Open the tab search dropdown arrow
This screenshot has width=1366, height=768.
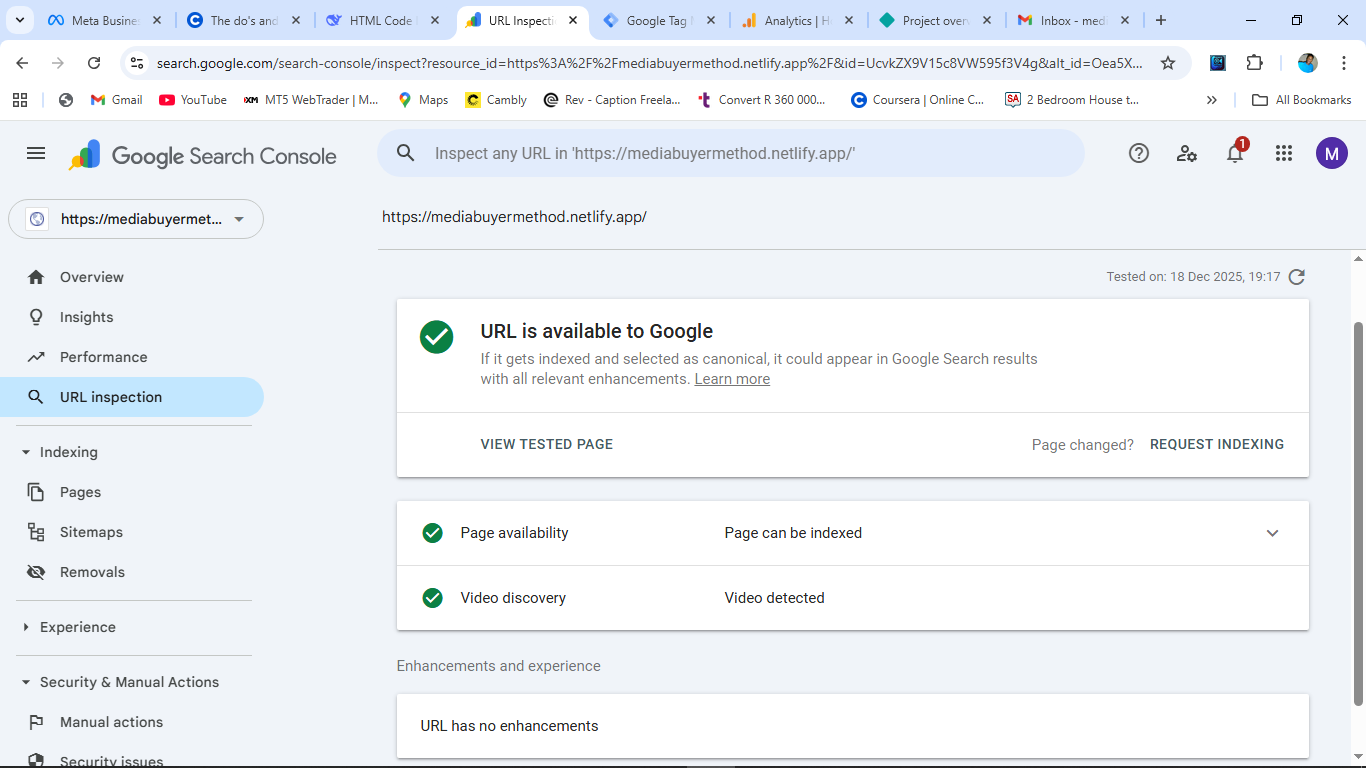click(19, 20)
